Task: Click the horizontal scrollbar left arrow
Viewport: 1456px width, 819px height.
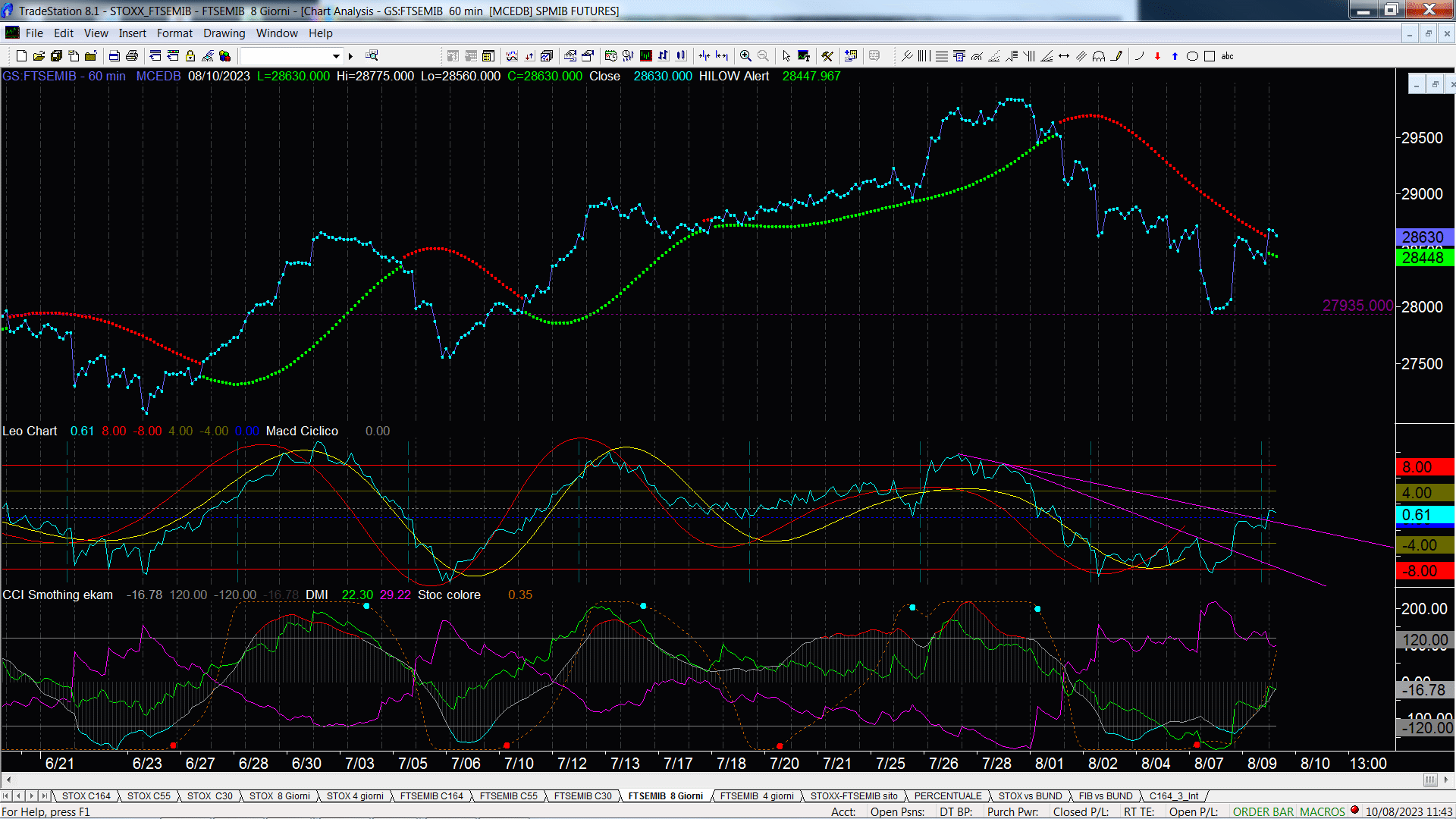Action: pos(8,780)
